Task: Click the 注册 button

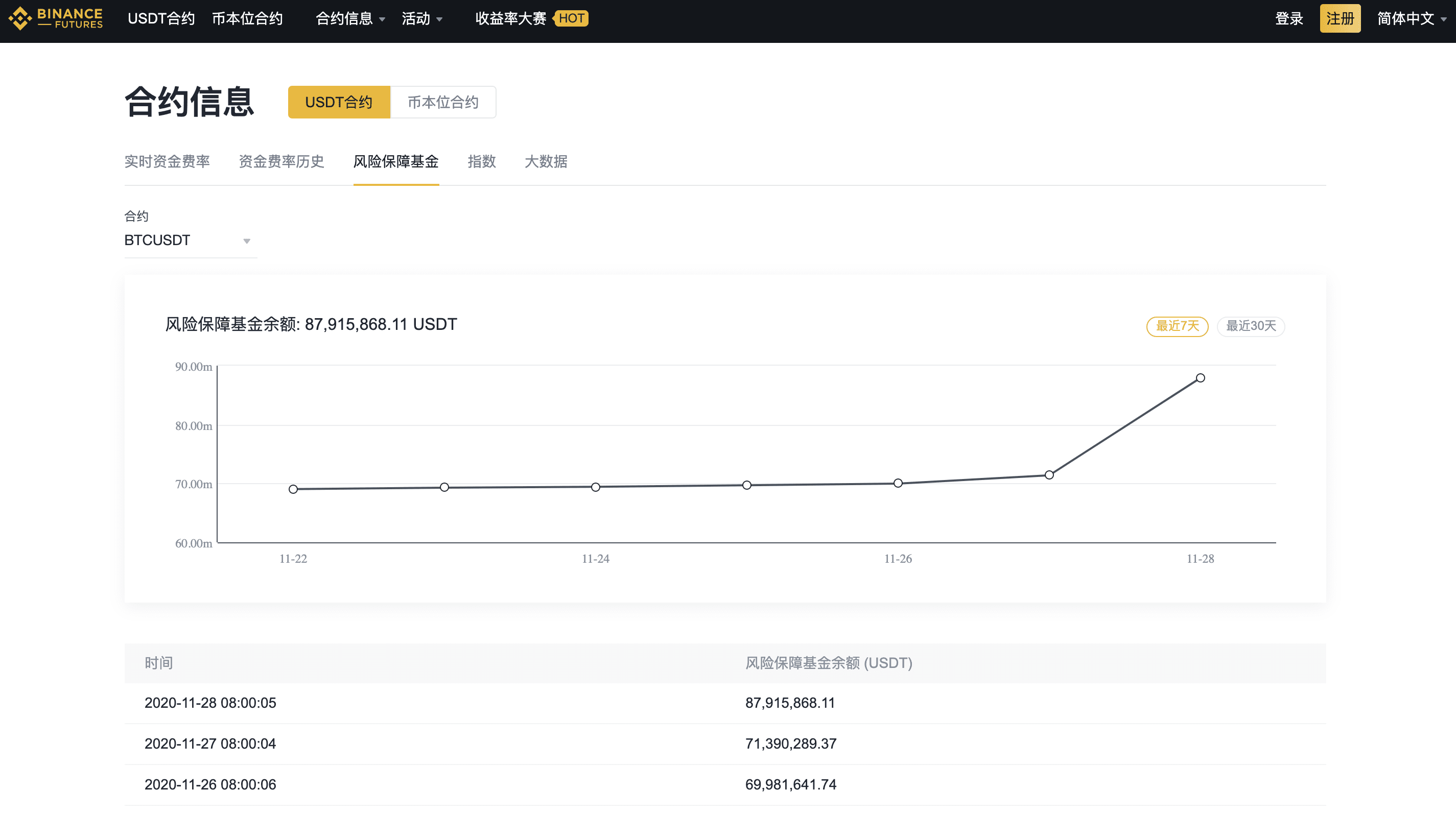Action: click(x=1340, y=19)
